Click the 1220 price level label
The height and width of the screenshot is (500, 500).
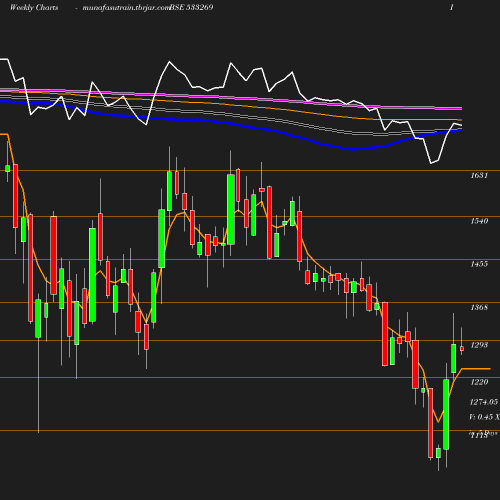(479, 382)
